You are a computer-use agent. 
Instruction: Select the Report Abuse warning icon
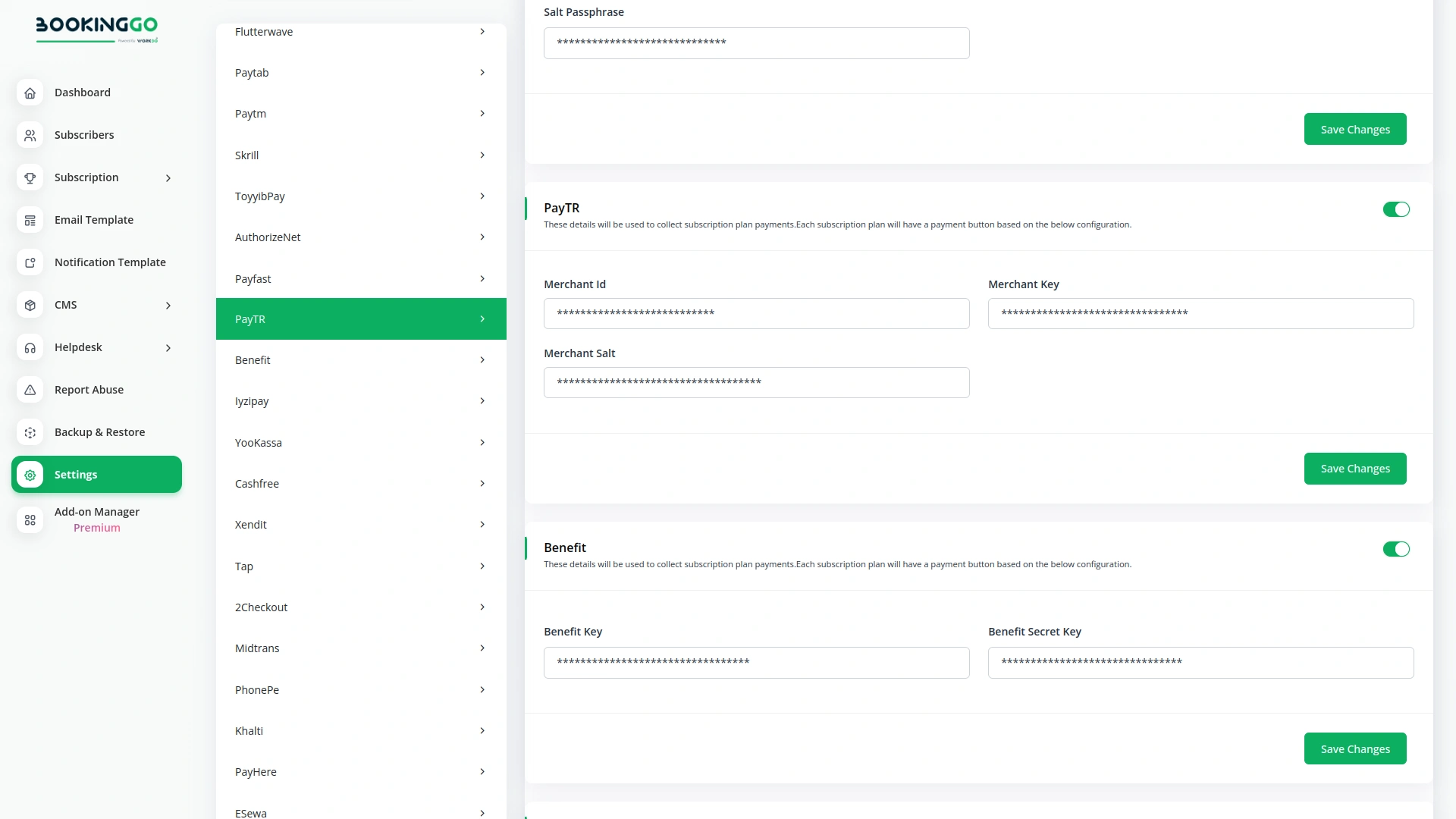(30, 390)
